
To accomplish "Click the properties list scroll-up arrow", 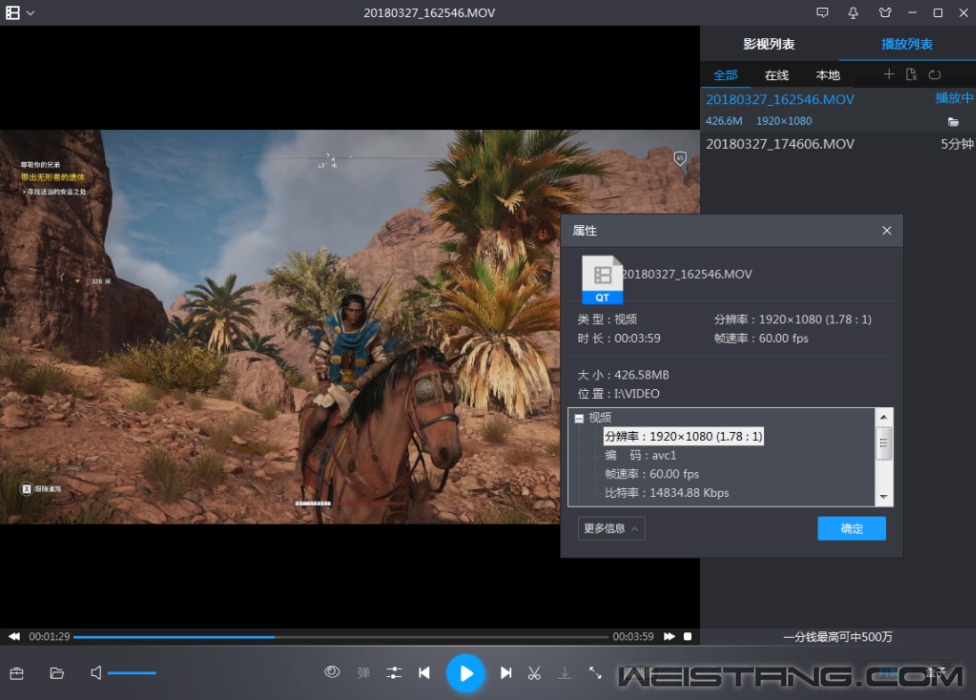I will point(884,417).
